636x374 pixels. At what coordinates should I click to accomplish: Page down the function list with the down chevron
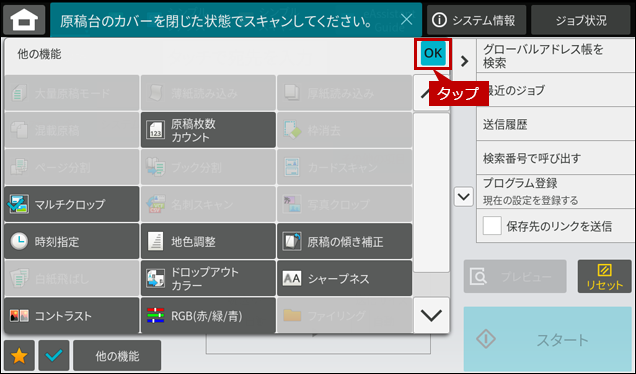pos(431,315)
